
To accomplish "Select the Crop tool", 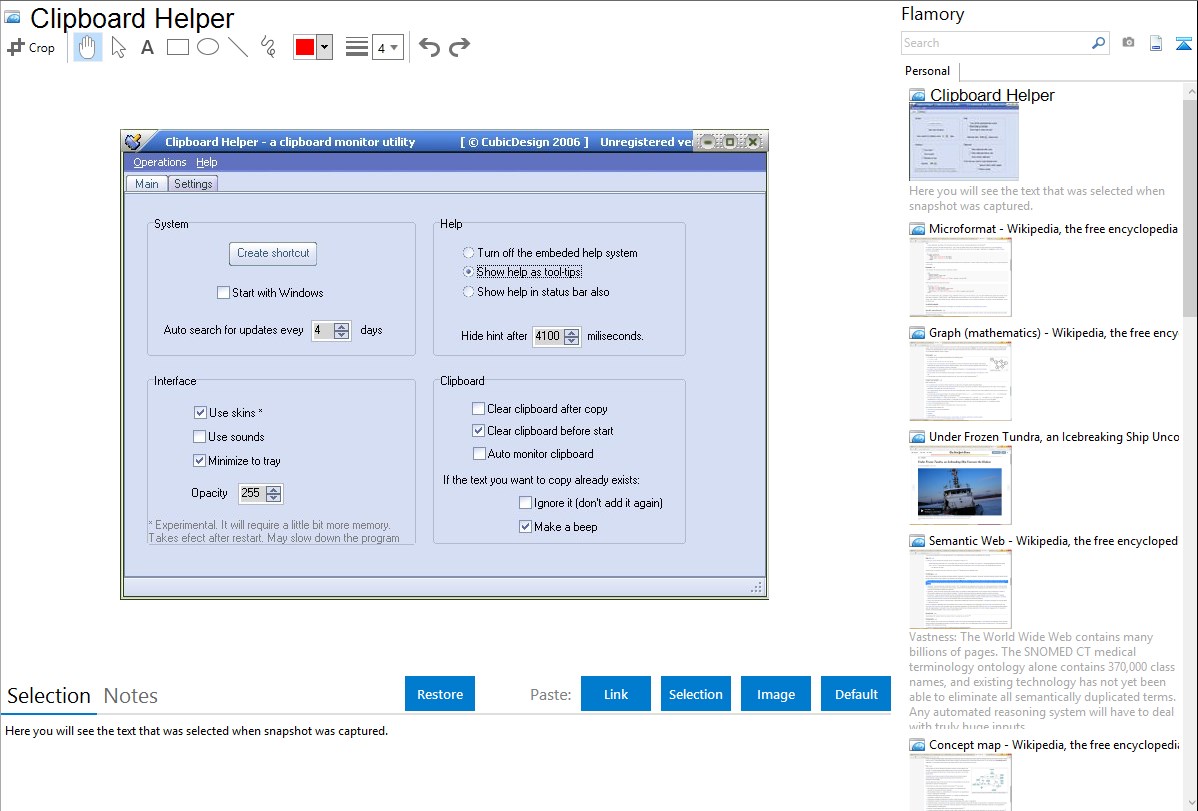I will pyautogui.click(x=31, y=47).
